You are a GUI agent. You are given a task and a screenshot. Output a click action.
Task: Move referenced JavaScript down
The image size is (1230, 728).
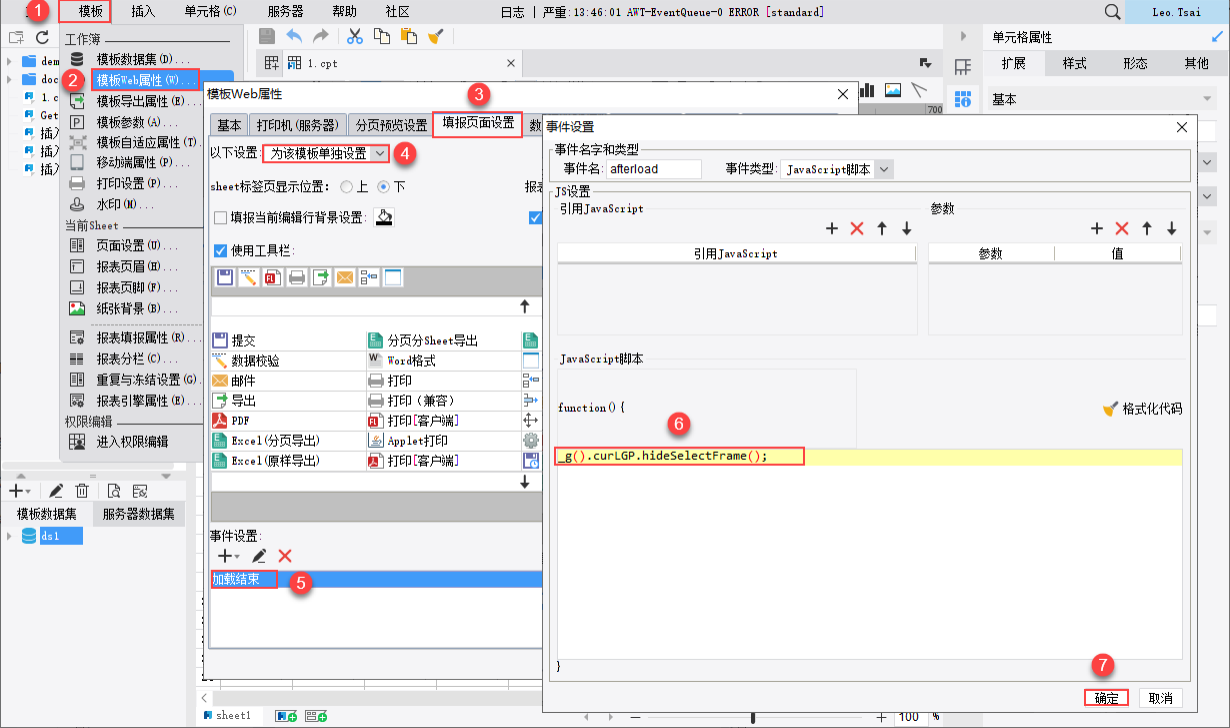coord(906,228)
